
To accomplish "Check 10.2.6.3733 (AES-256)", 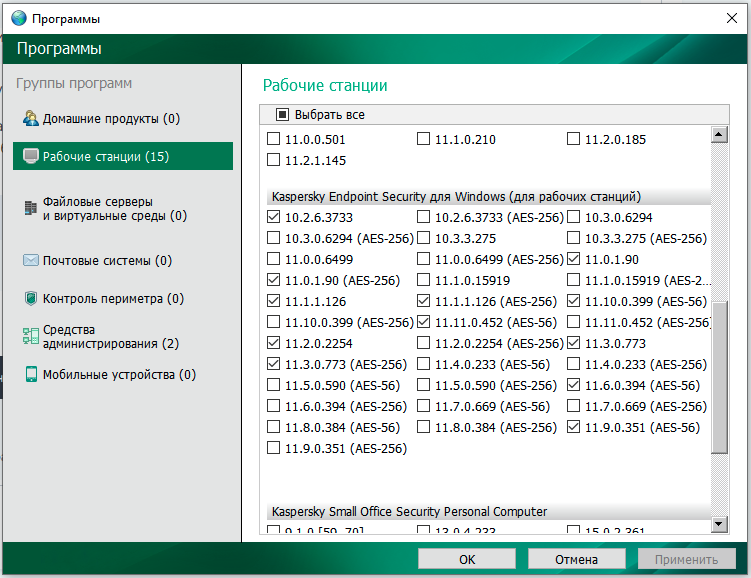I will point(423,217).
